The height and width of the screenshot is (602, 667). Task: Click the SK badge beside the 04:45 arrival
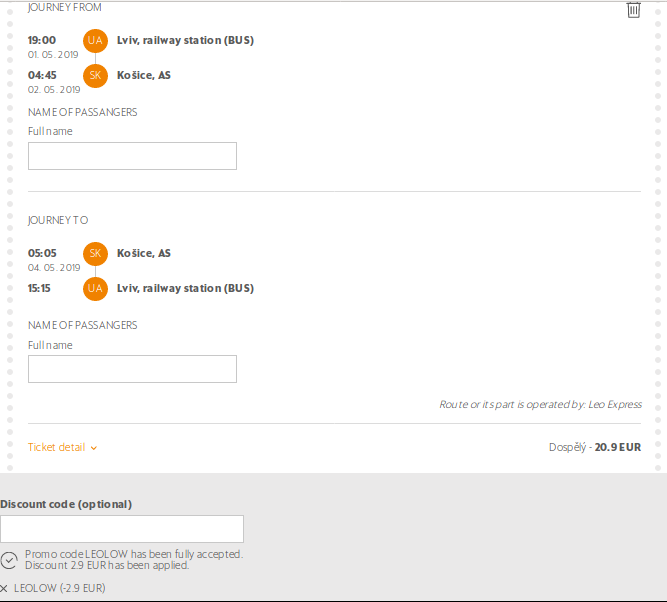tap(95, 76)
